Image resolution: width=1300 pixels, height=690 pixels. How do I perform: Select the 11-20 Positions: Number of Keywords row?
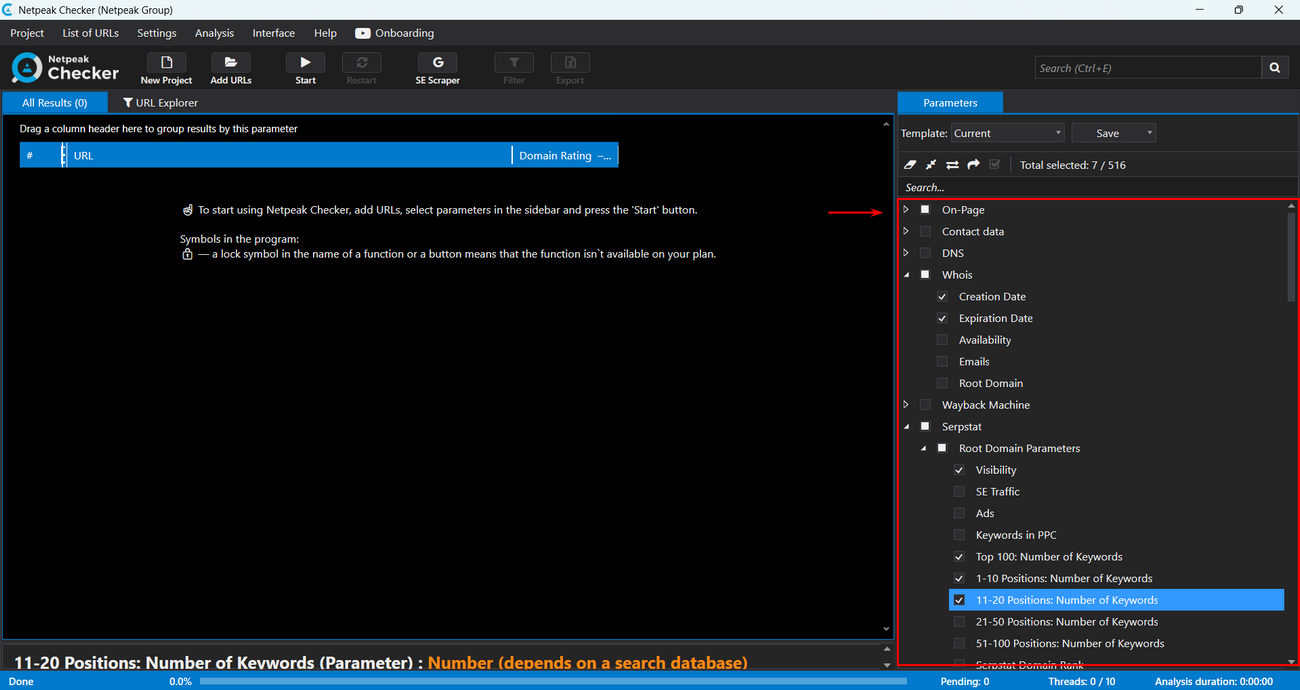[x=1116, y=600]
